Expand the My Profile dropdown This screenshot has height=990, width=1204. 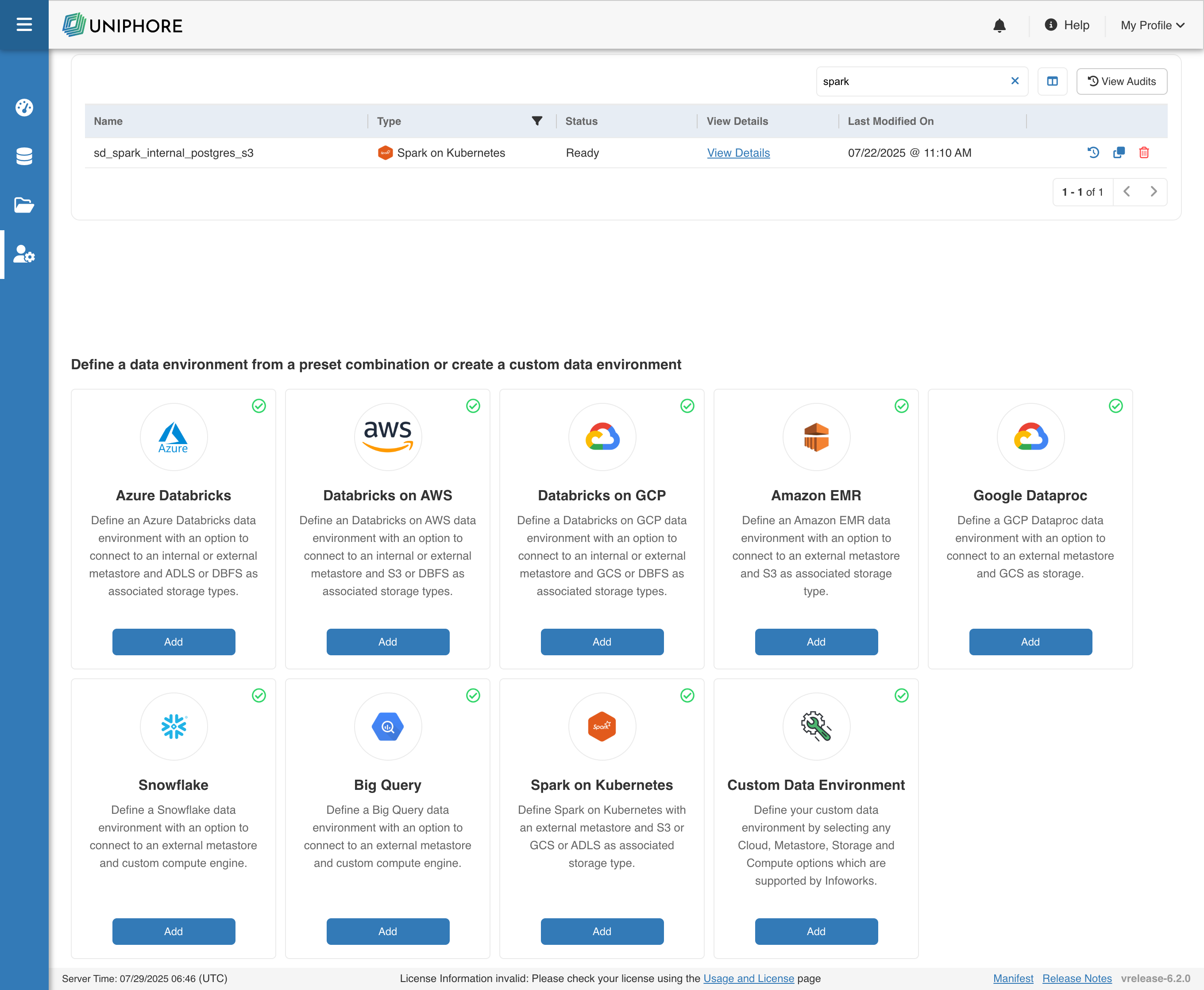point(1152,25)
